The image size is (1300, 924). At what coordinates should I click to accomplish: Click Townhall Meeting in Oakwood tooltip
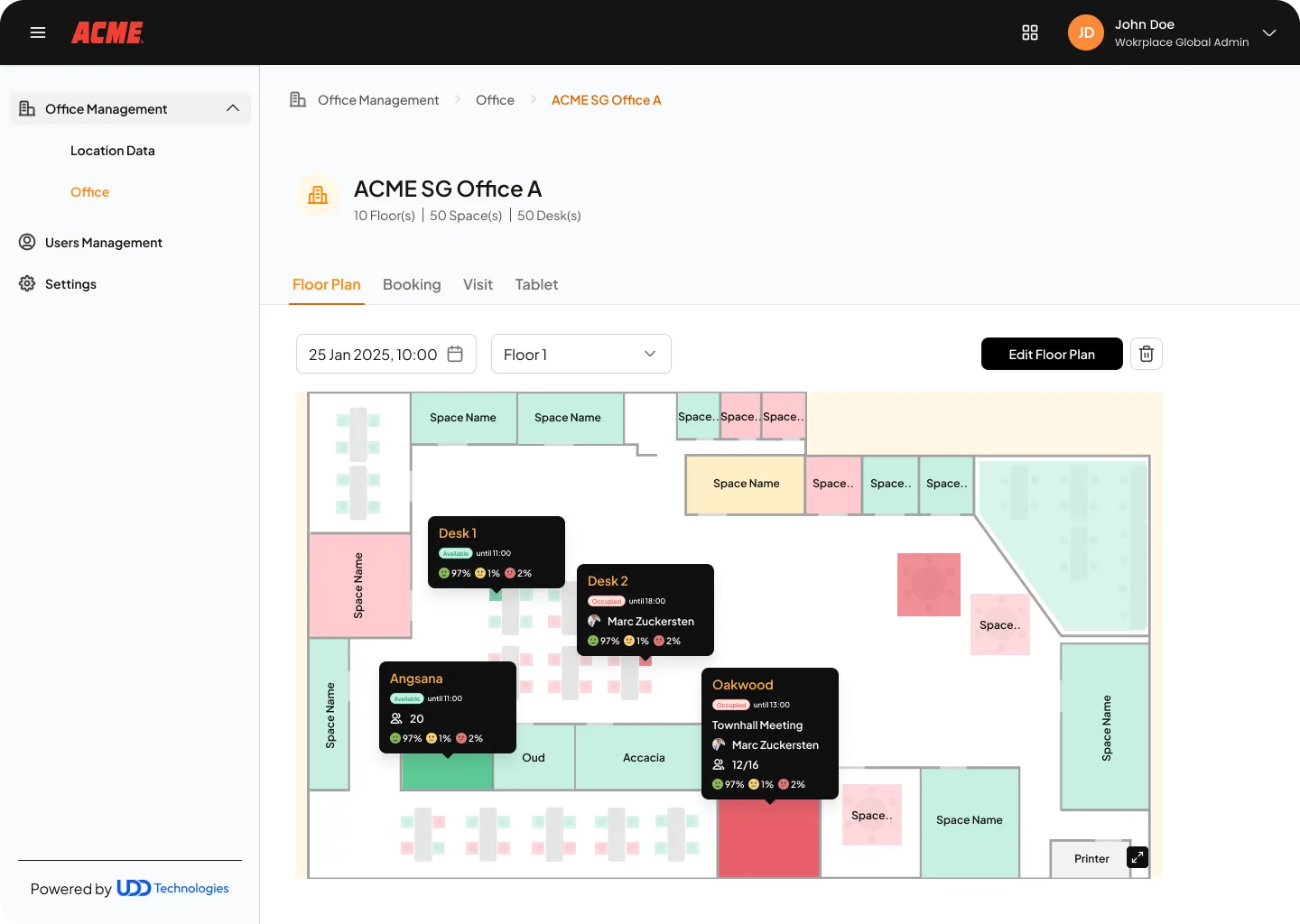click(757, 725)
